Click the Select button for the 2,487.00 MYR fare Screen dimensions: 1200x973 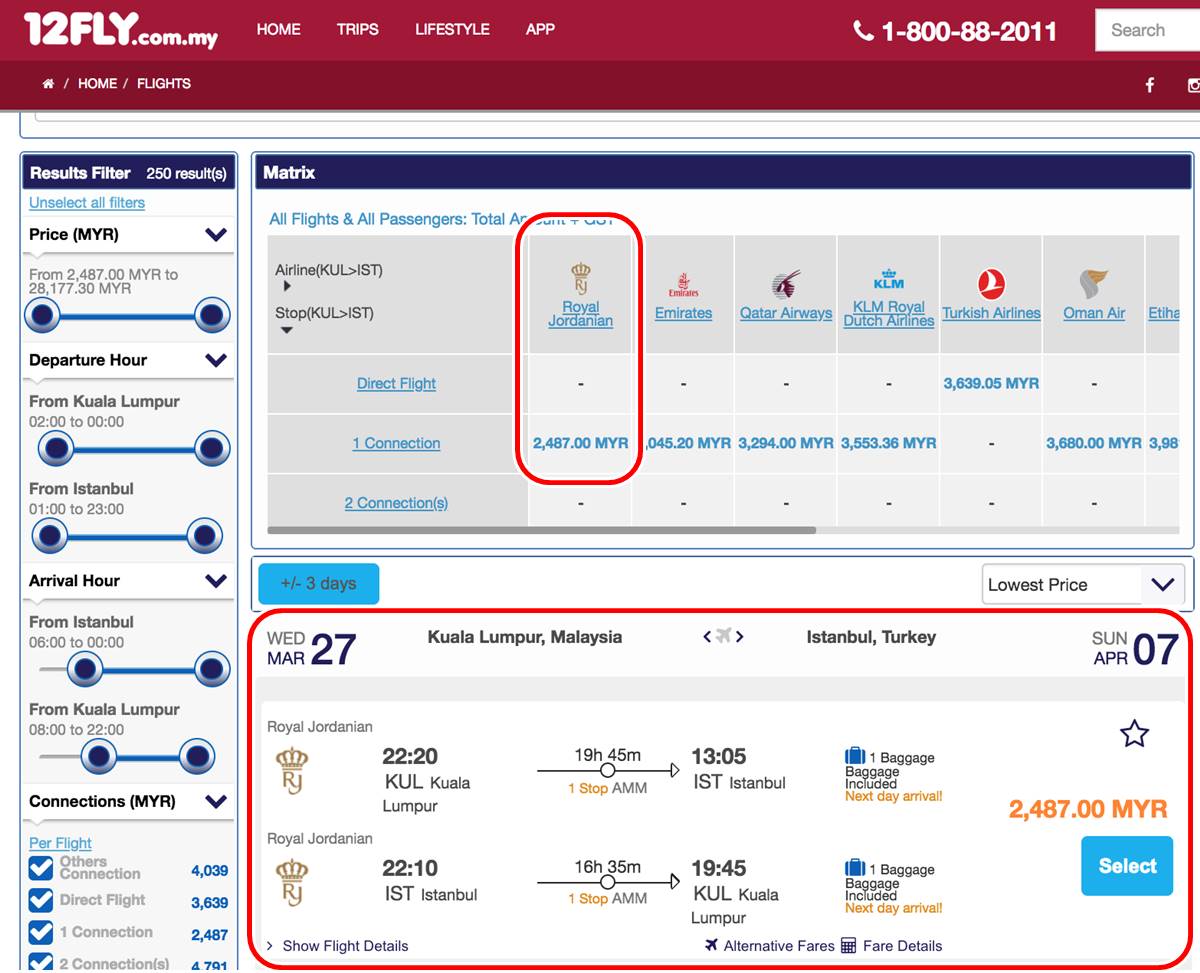coord(1128,866)
